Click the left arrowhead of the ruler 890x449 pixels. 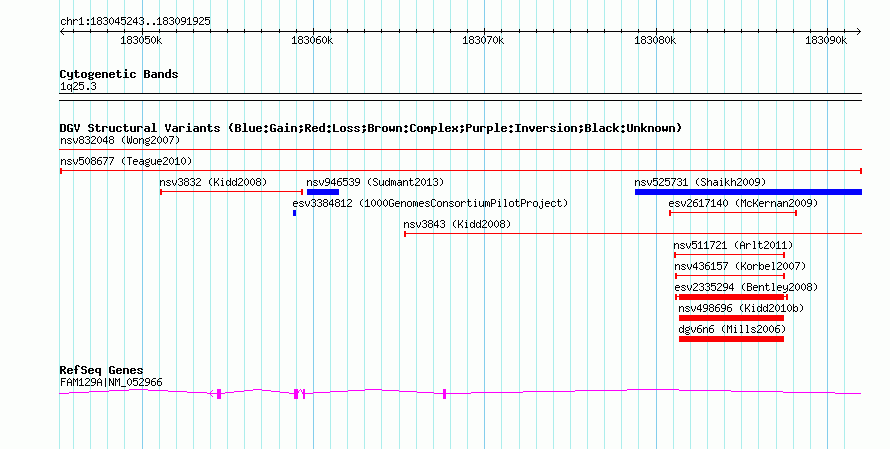pos(62,32)
